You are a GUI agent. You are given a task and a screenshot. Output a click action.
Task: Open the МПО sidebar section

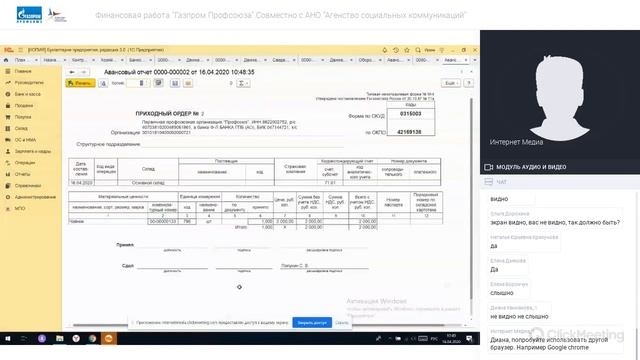coord(20,209)
